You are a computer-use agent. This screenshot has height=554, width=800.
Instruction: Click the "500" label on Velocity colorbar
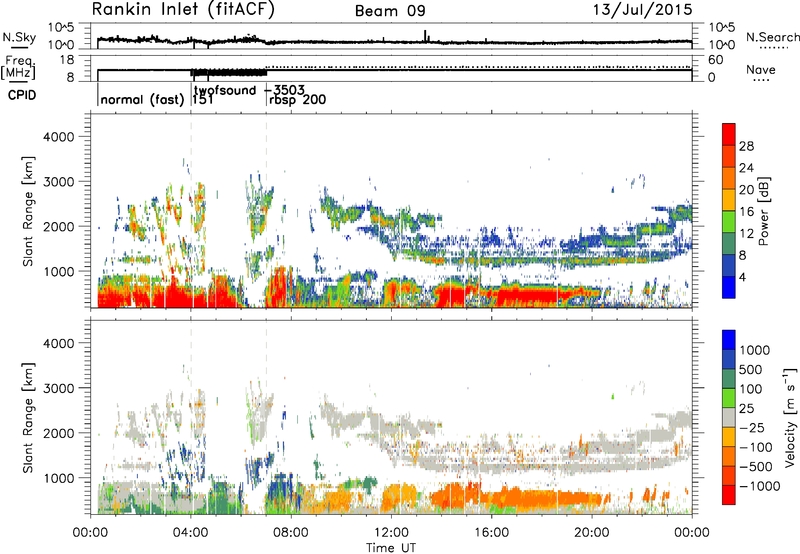750,370
